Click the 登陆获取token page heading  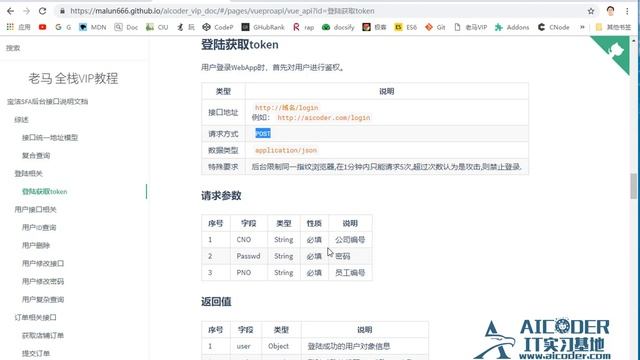point(240,44)
